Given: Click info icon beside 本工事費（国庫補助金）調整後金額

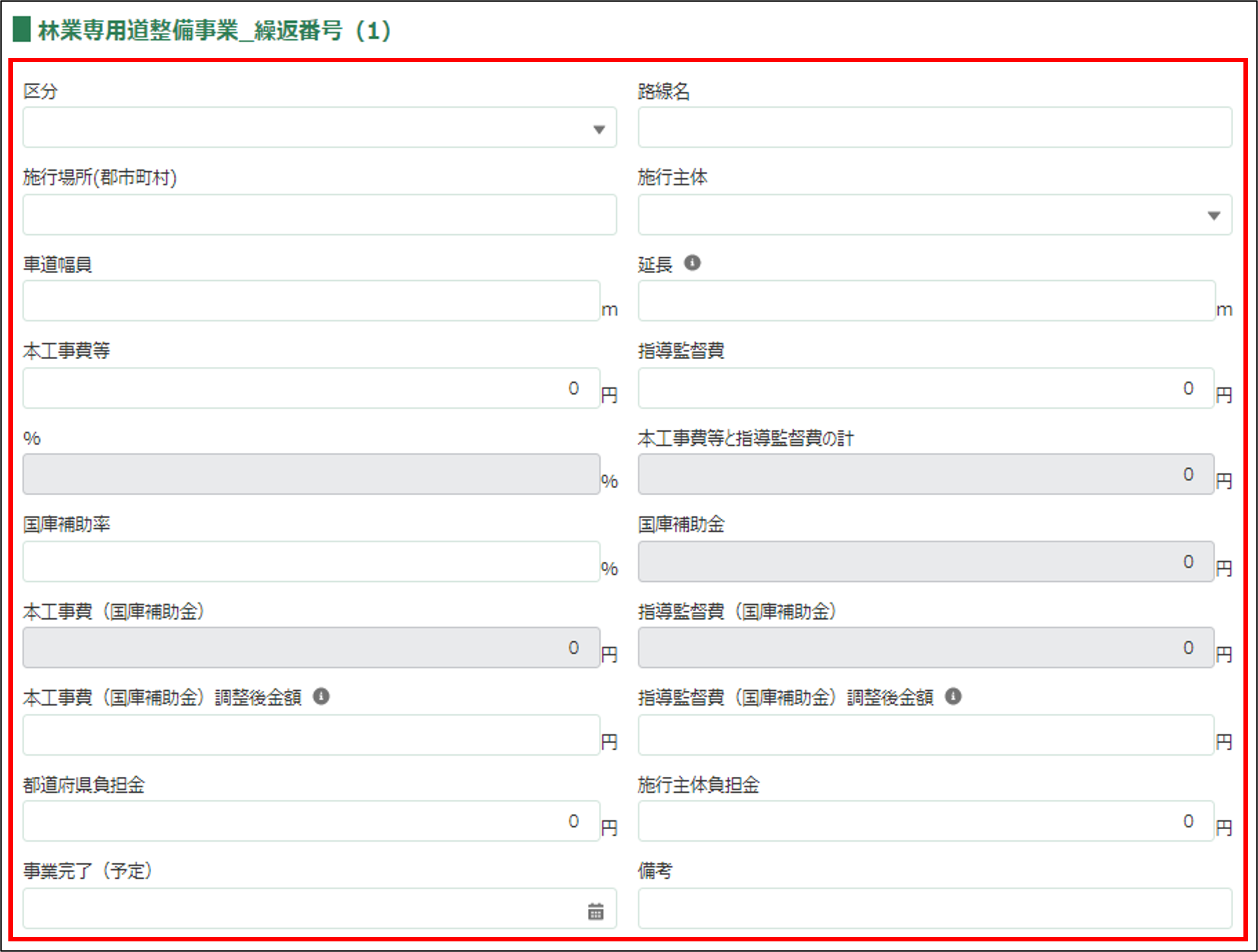Looking at the screenshot, I should coord(321,696).
